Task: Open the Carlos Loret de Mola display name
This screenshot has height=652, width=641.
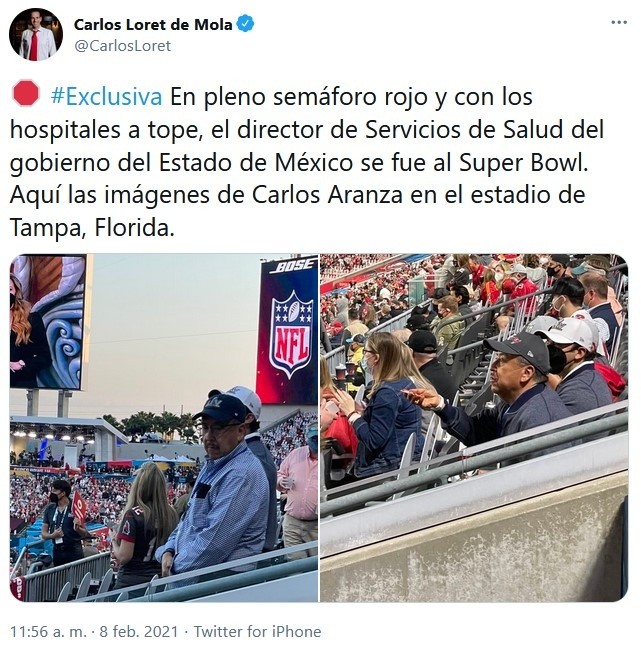Action: 153,25
